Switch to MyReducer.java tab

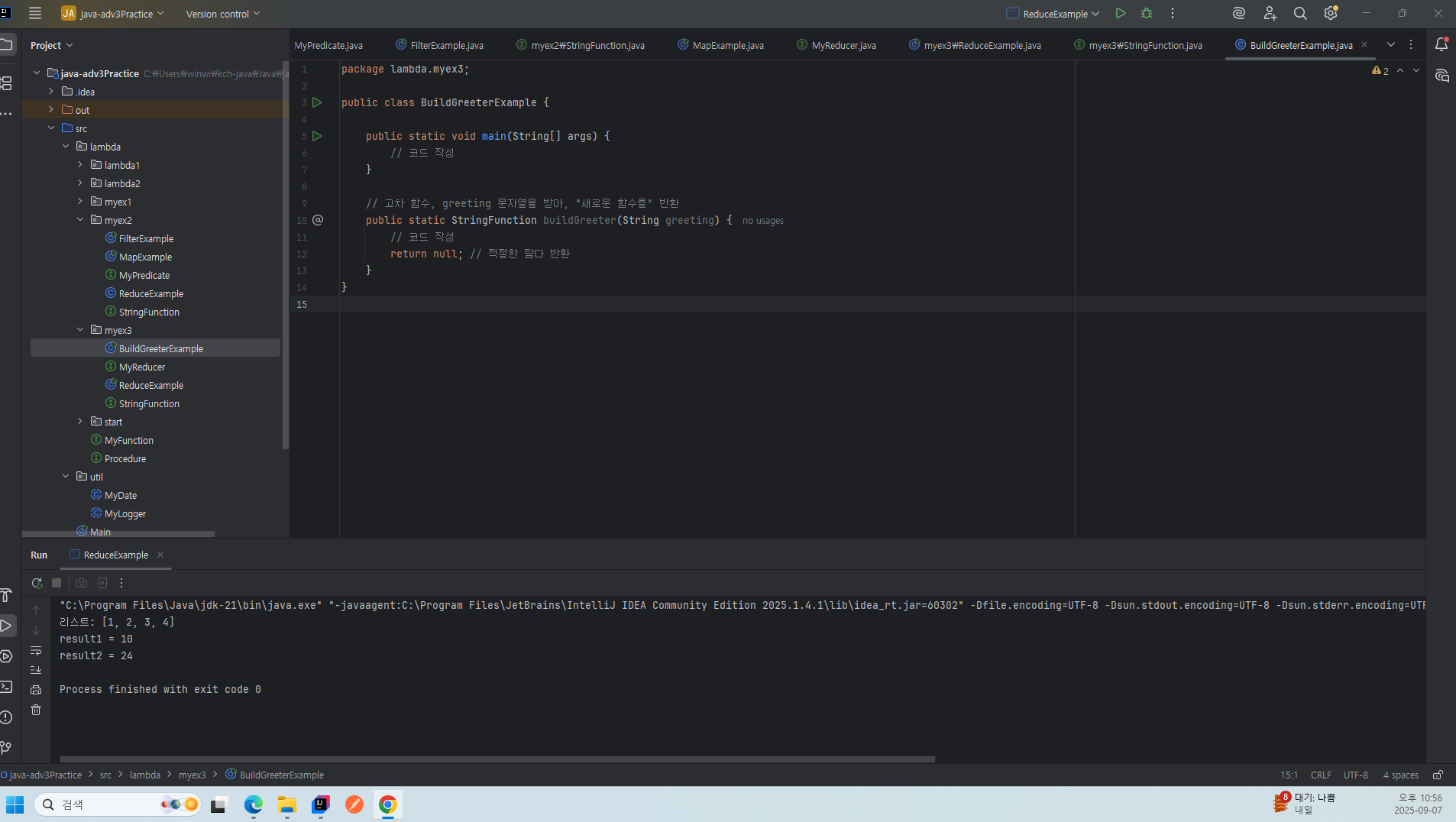836,45
